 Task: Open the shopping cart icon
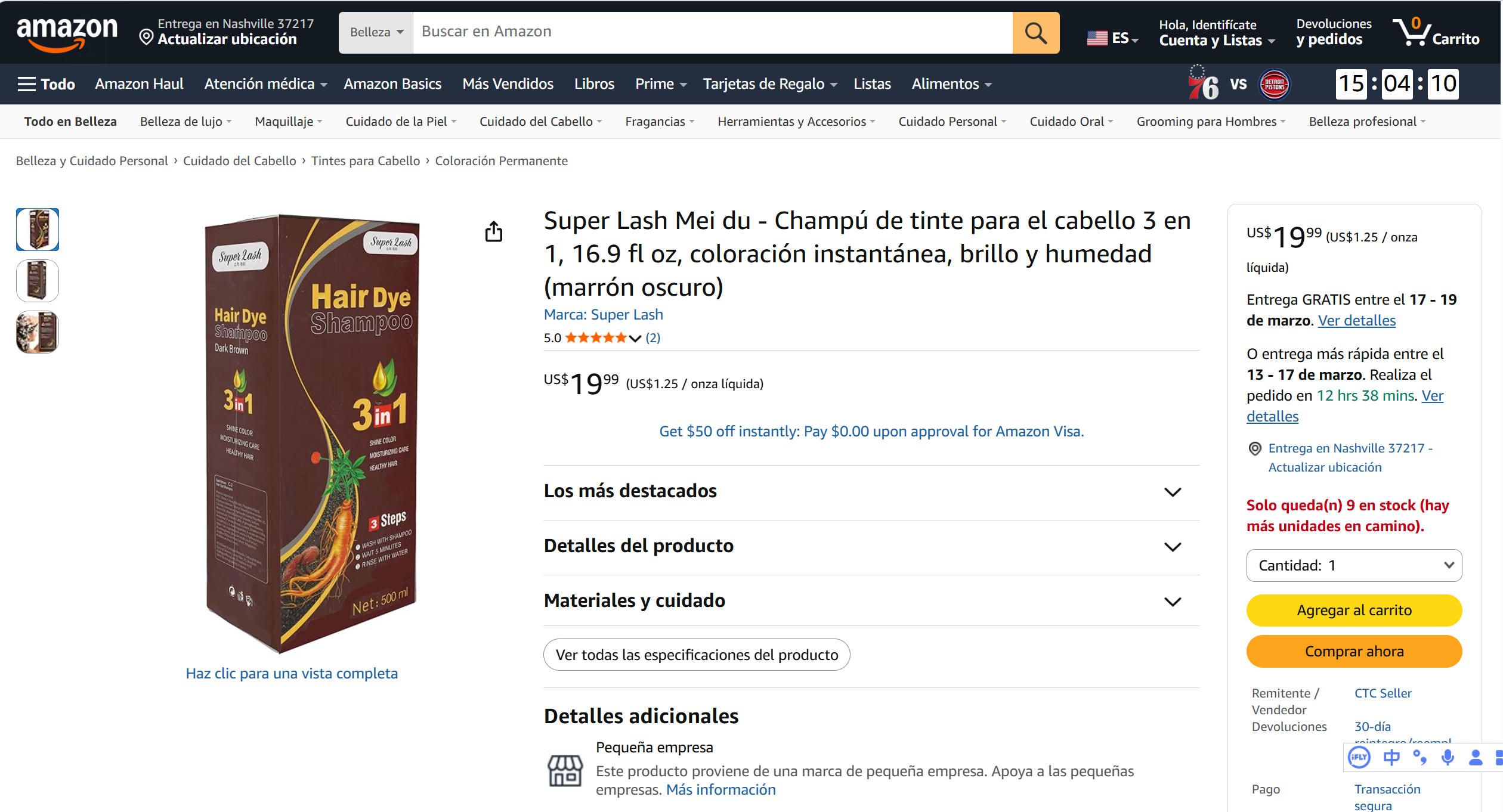pyautogui.click(x=1437, y=32)
